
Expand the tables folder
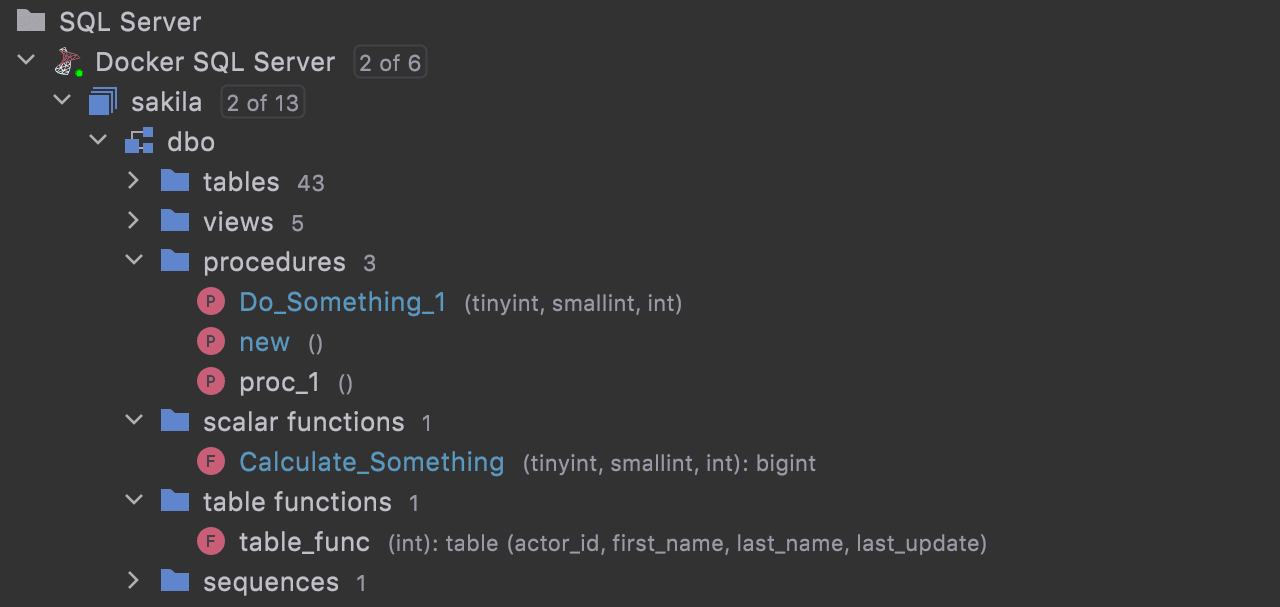pyautogui.click(x=134, y=181)
